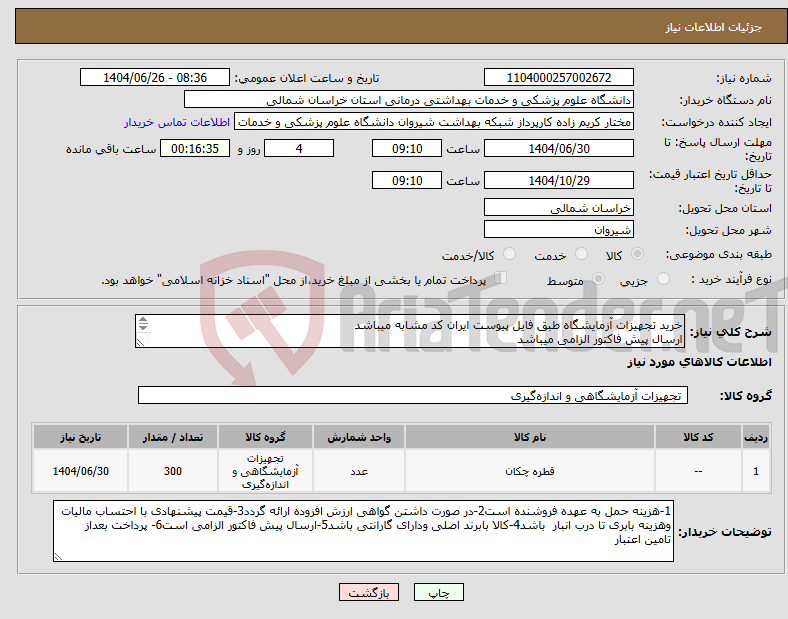Toggle the Islamic treasury payment checkbox
The height and width of the screenshot is (619, 788).
[501, 278]
